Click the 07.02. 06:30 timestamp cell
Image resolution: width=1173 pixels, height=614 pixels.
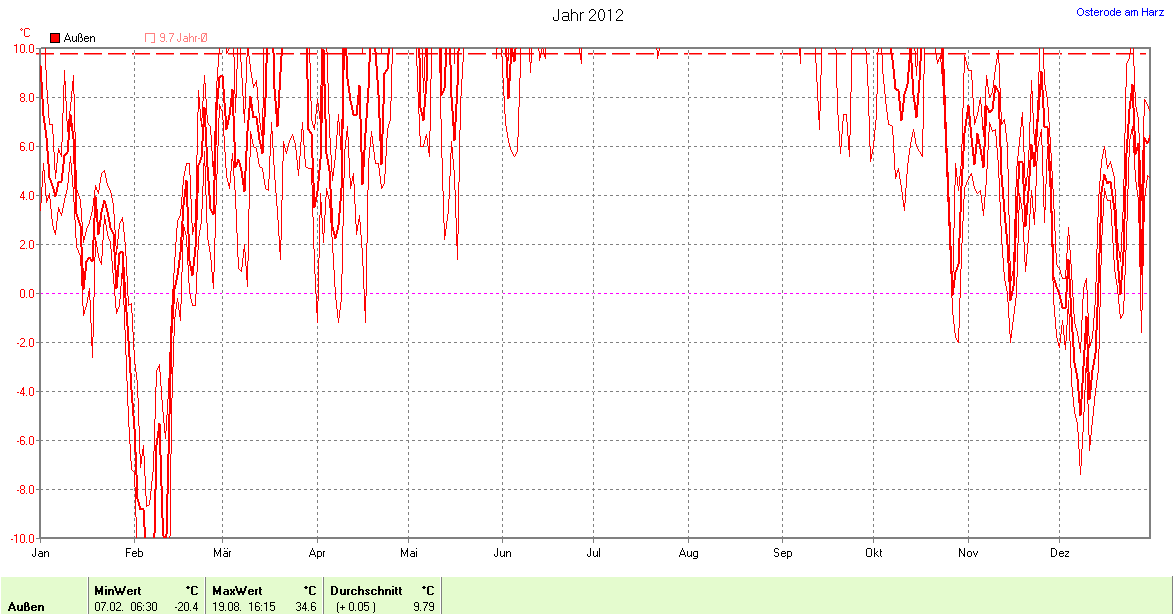tap(126, 607)
